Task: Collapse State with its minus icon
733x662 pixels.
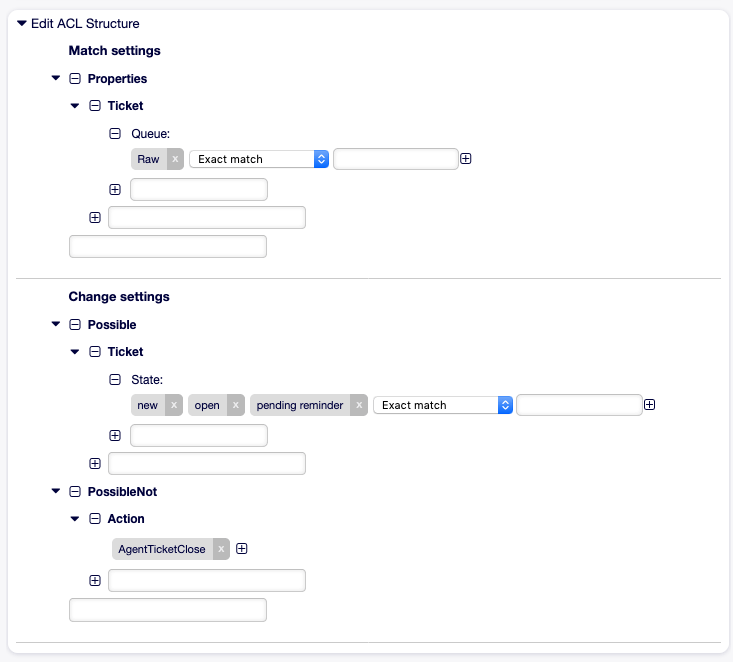Action: click(x=115, y=379)
